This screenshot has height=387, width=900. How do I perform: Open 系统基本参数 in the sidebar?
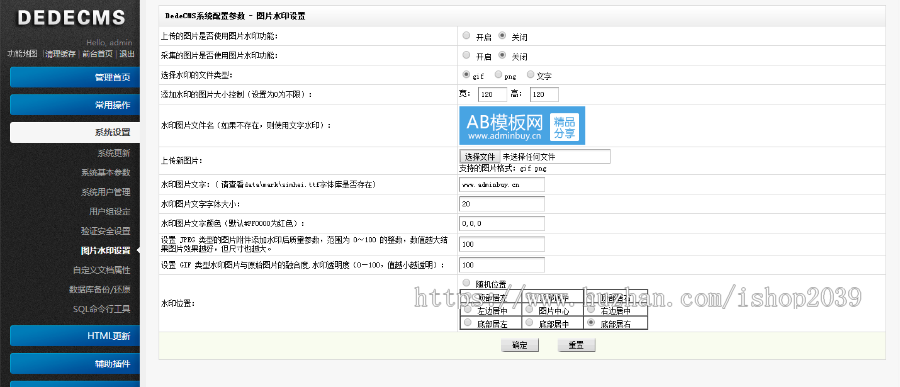[x=106, y=172]
